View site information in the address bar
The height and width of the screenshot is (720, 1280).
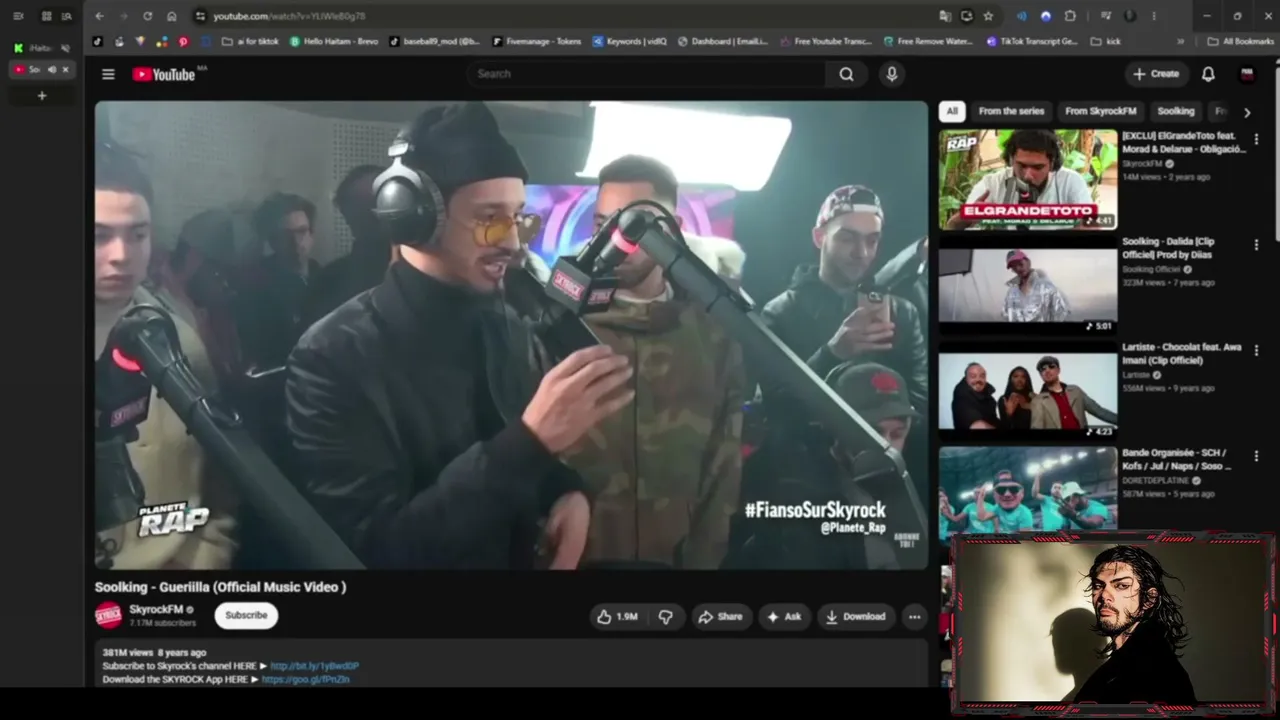pyautogui.click(x=200, y=16)
